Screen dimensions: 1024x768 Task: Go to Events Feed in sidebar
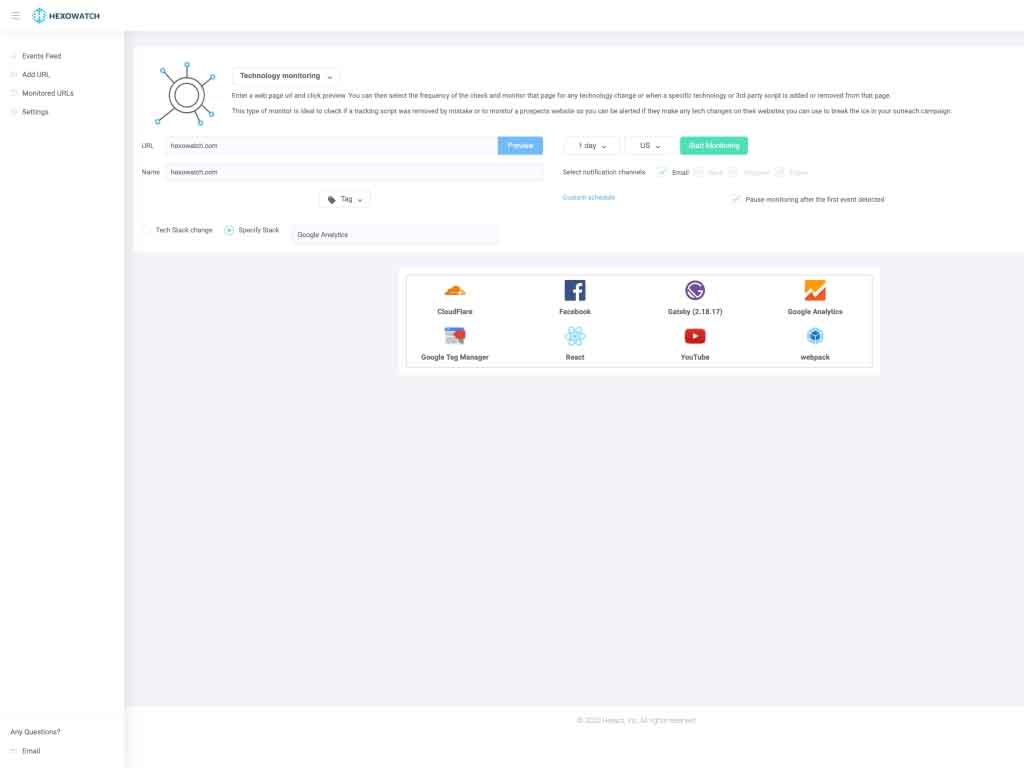[x=41, y=56]
